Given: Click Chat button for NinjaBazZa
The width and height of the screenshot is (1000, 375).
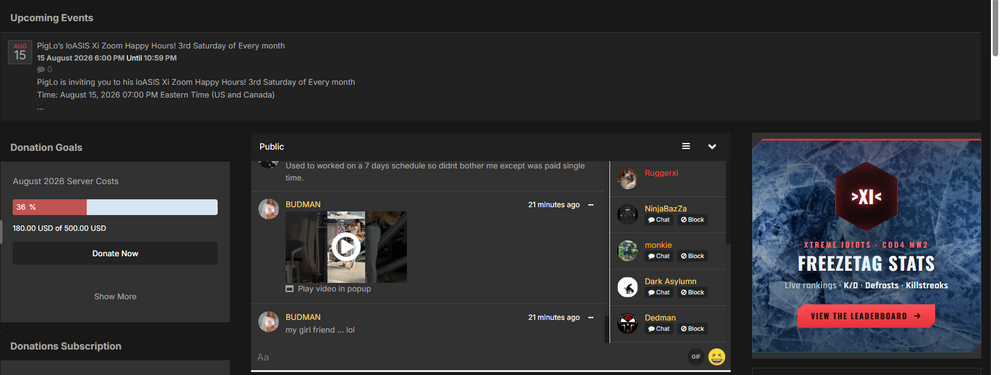Looking at the screenshot, I should pos(659,220).
